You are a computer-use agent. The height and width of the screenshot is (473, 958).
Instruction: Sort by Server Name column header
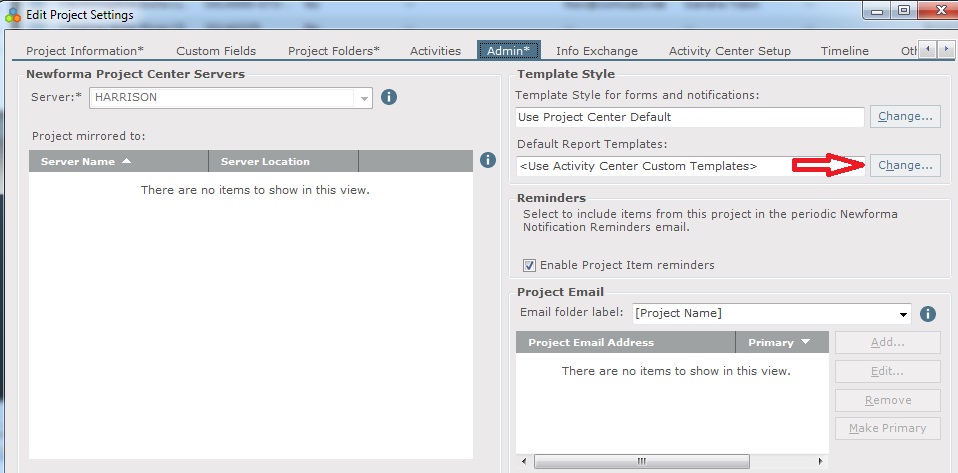[119, 161]
